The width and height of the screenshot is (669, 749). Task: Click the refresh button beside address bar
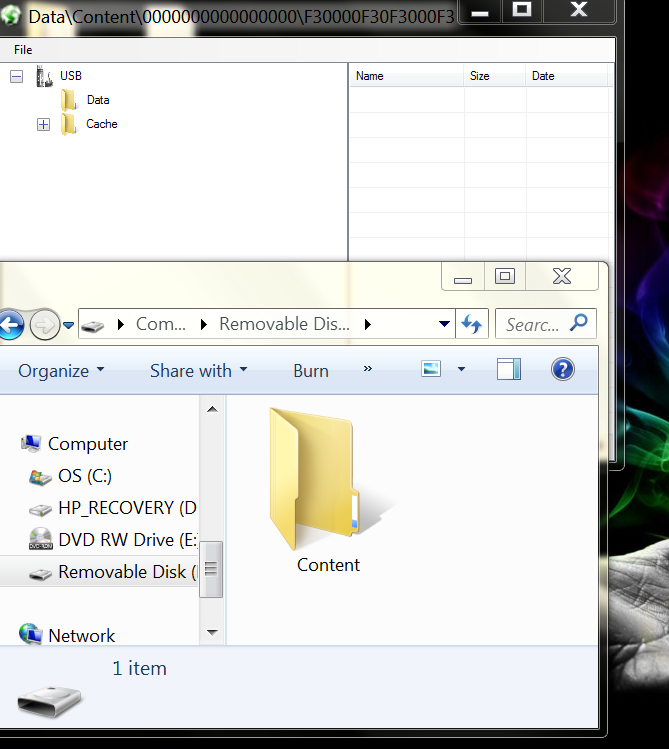[x=472, y=324]
